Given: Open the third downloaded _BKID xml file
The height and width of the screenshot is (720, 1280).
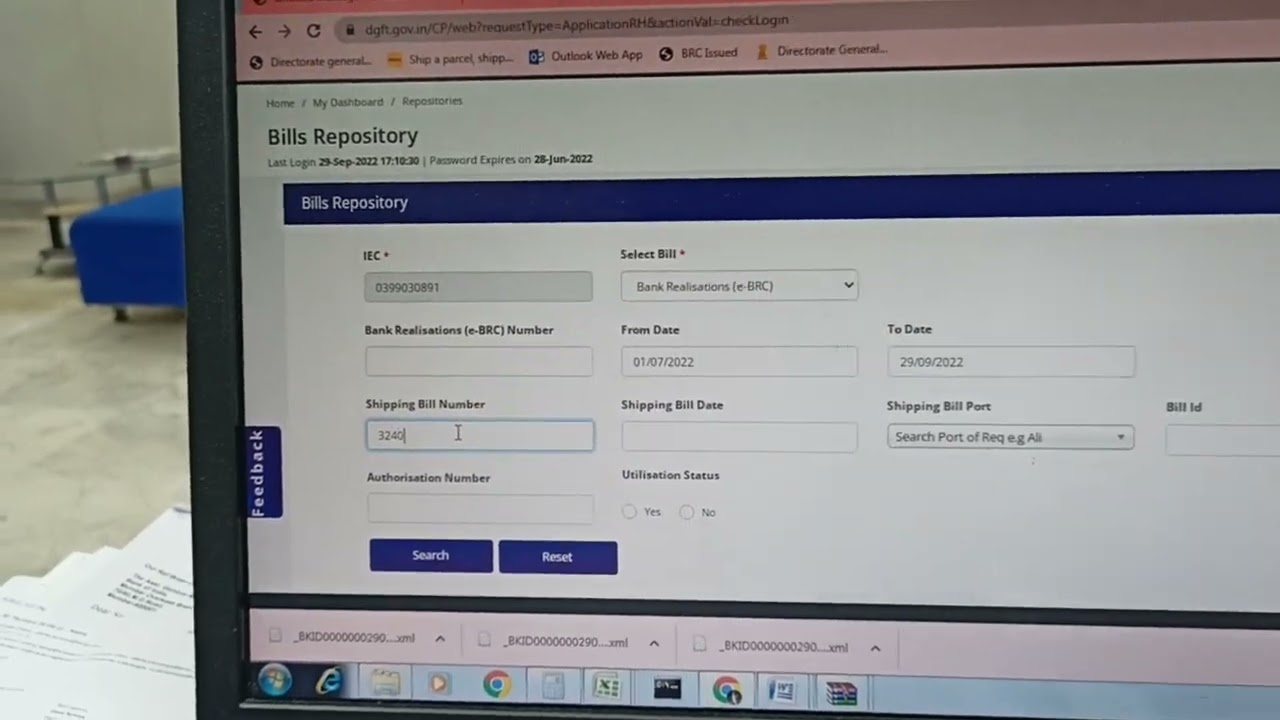Looking at the screenshot, I should point(772,647).
